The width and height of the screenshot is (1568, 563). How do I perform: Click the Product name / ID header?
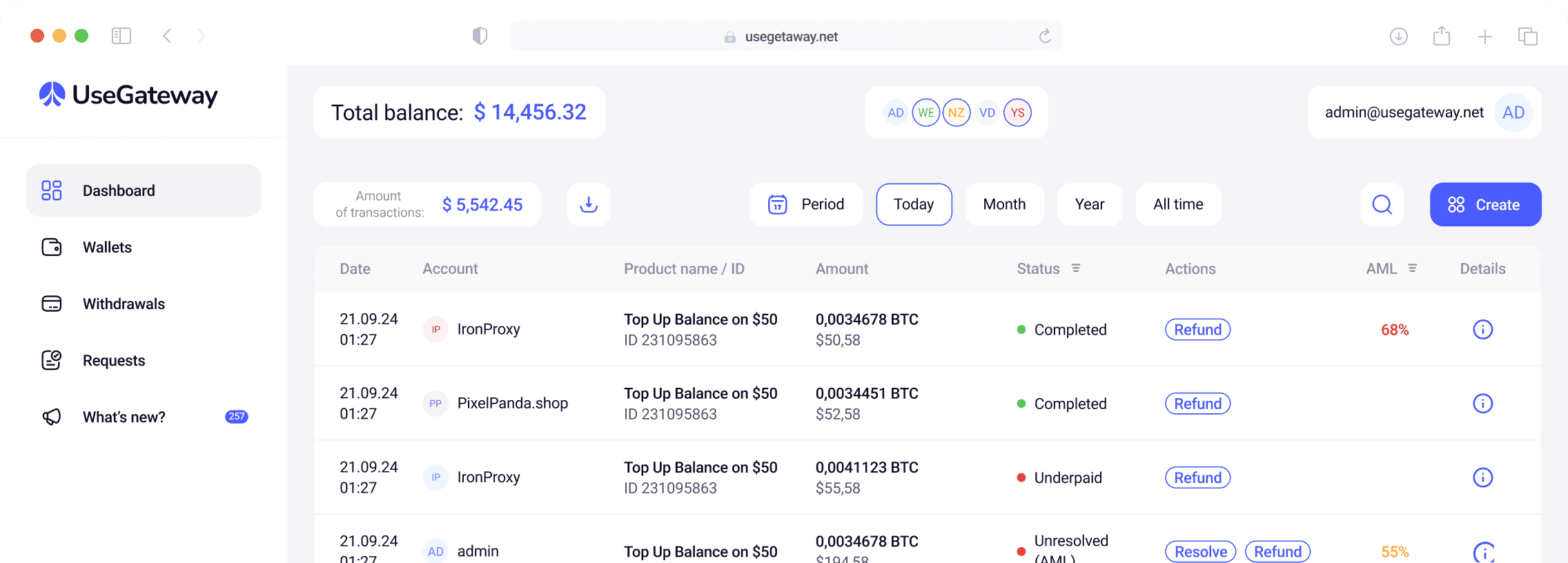pos(684,268)
